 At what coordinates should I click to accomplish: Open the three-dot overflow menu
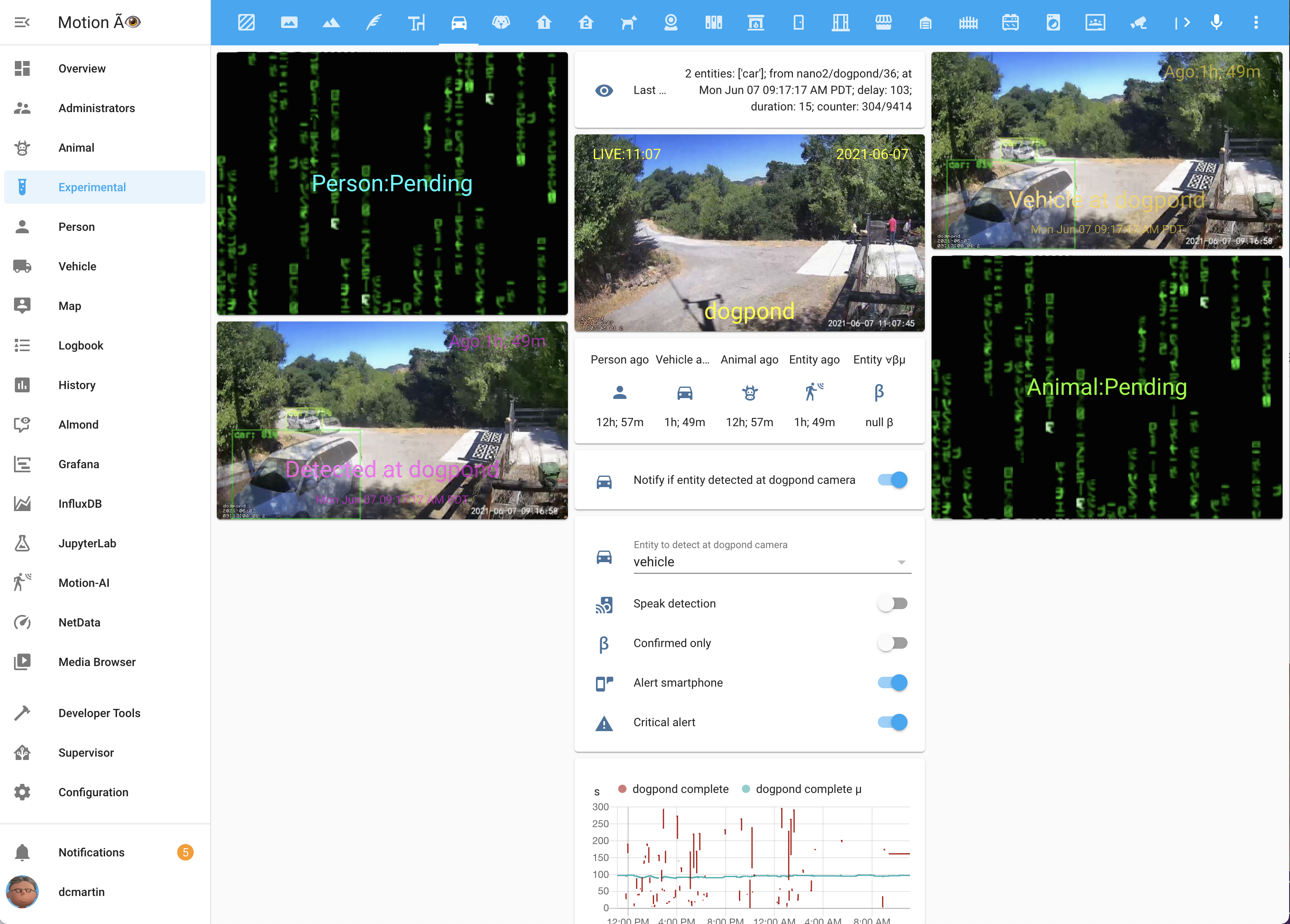click(x=1256, y=22)
